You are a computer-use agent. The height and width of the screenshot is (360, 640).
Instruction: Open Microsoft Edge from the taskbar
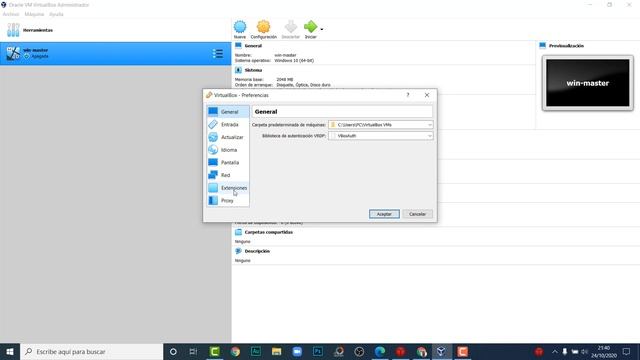[380, 351]
